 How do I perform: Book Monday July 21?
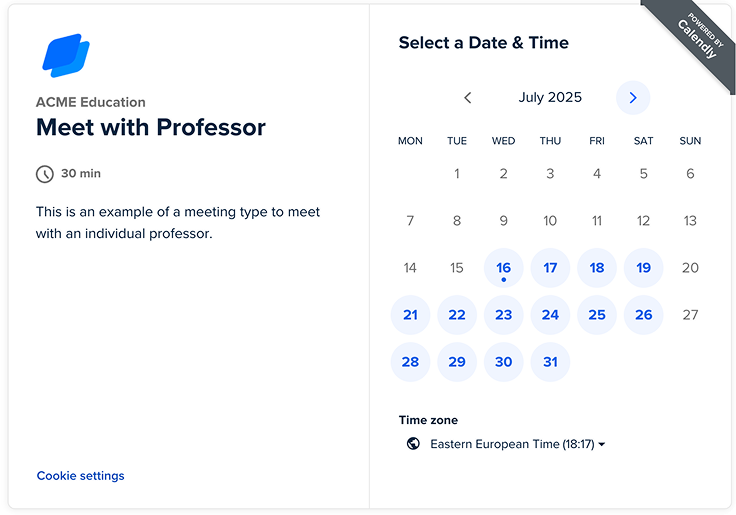point(410,315)
